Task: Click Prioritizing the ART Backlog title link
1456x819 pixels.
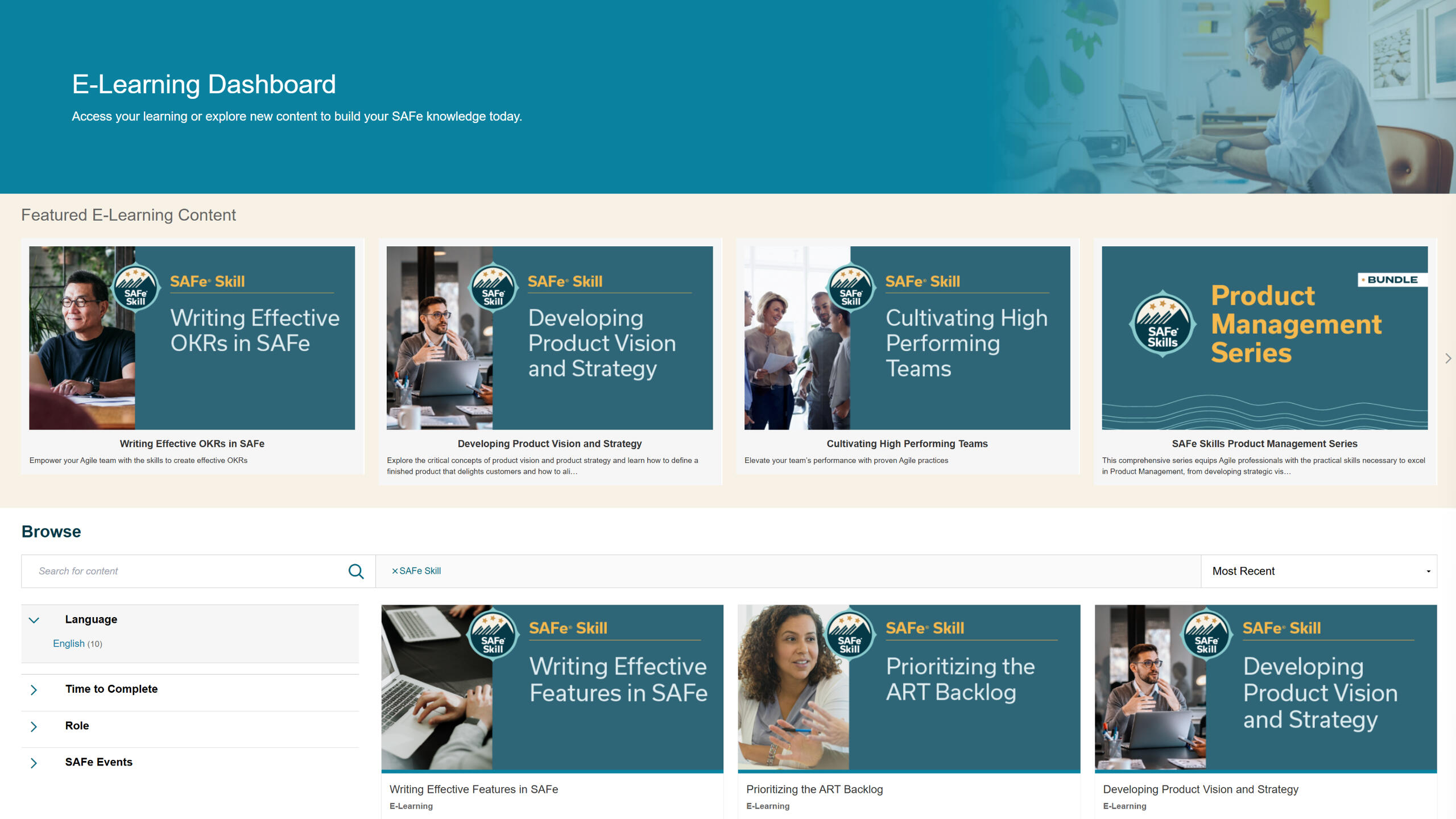Action: click(814, 789)
